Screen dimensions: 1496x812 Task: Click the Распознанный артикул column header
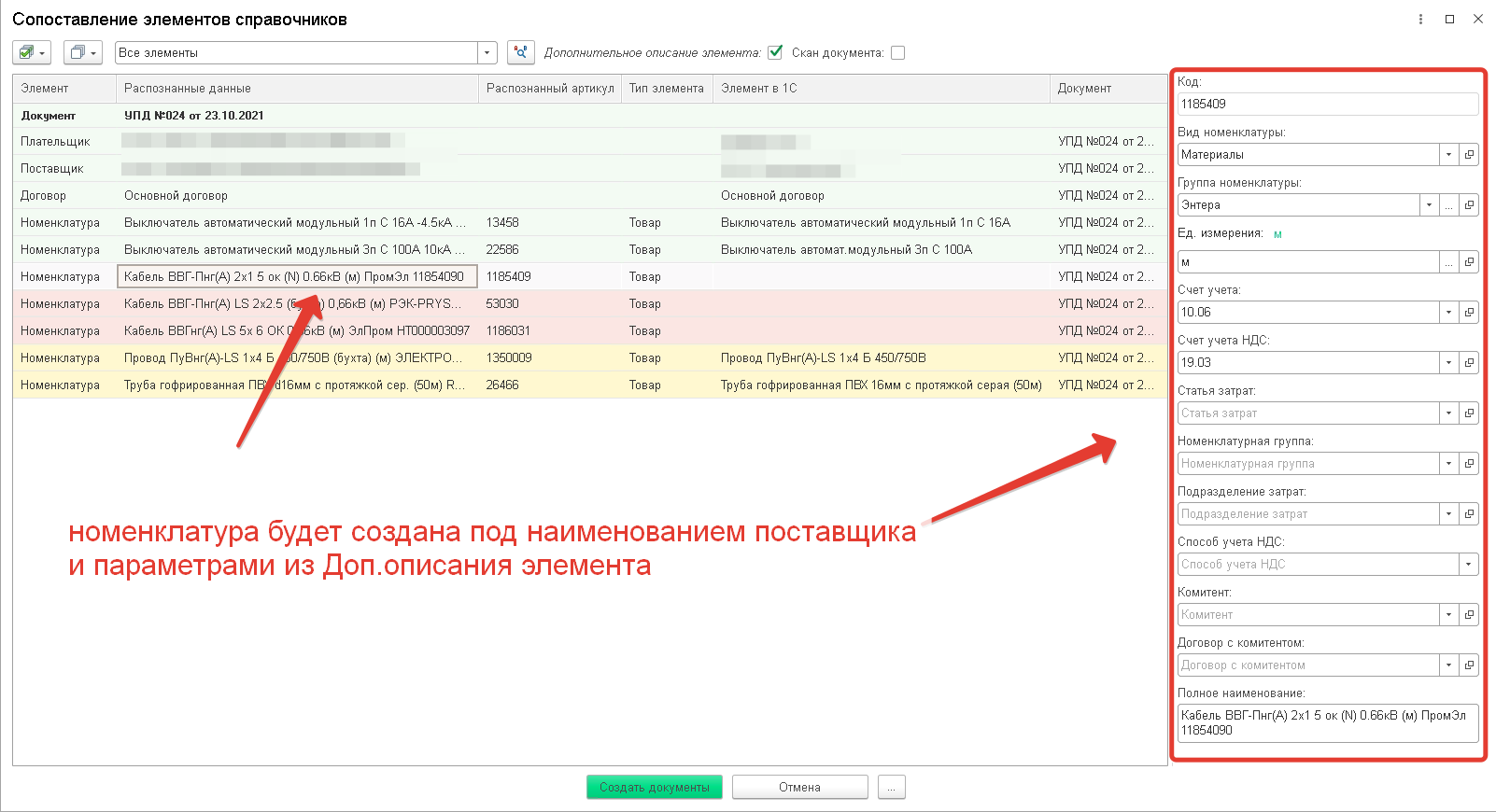click(x=550, y=89)
